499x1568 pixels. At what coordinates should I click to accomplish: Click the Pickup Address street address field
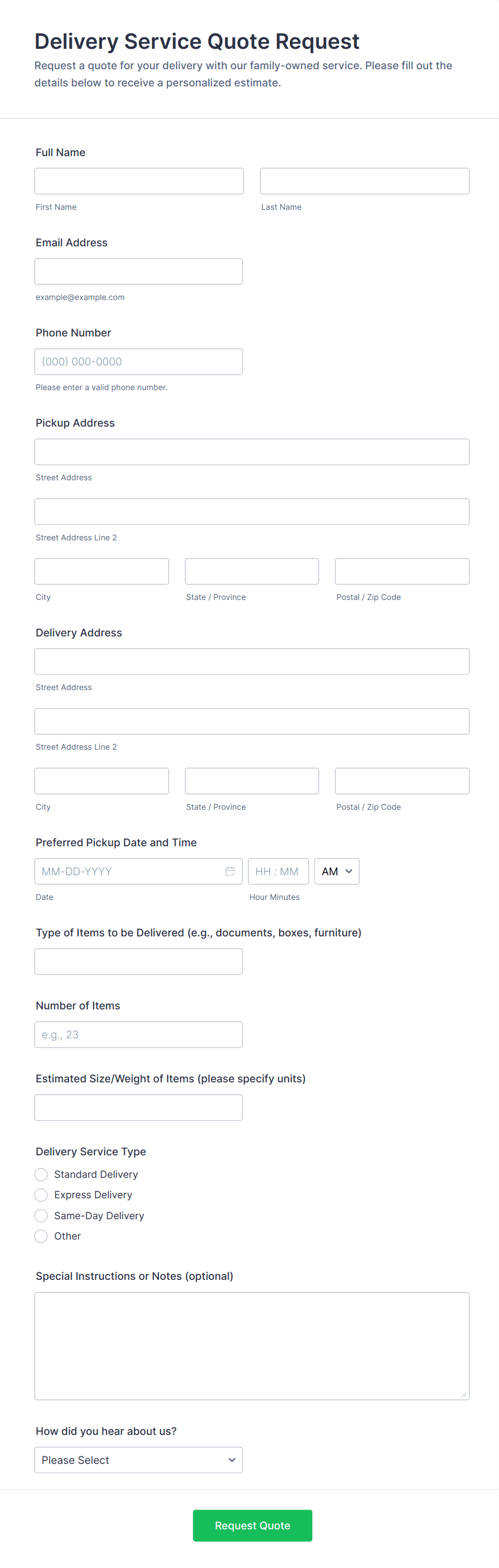pos(251,452)
